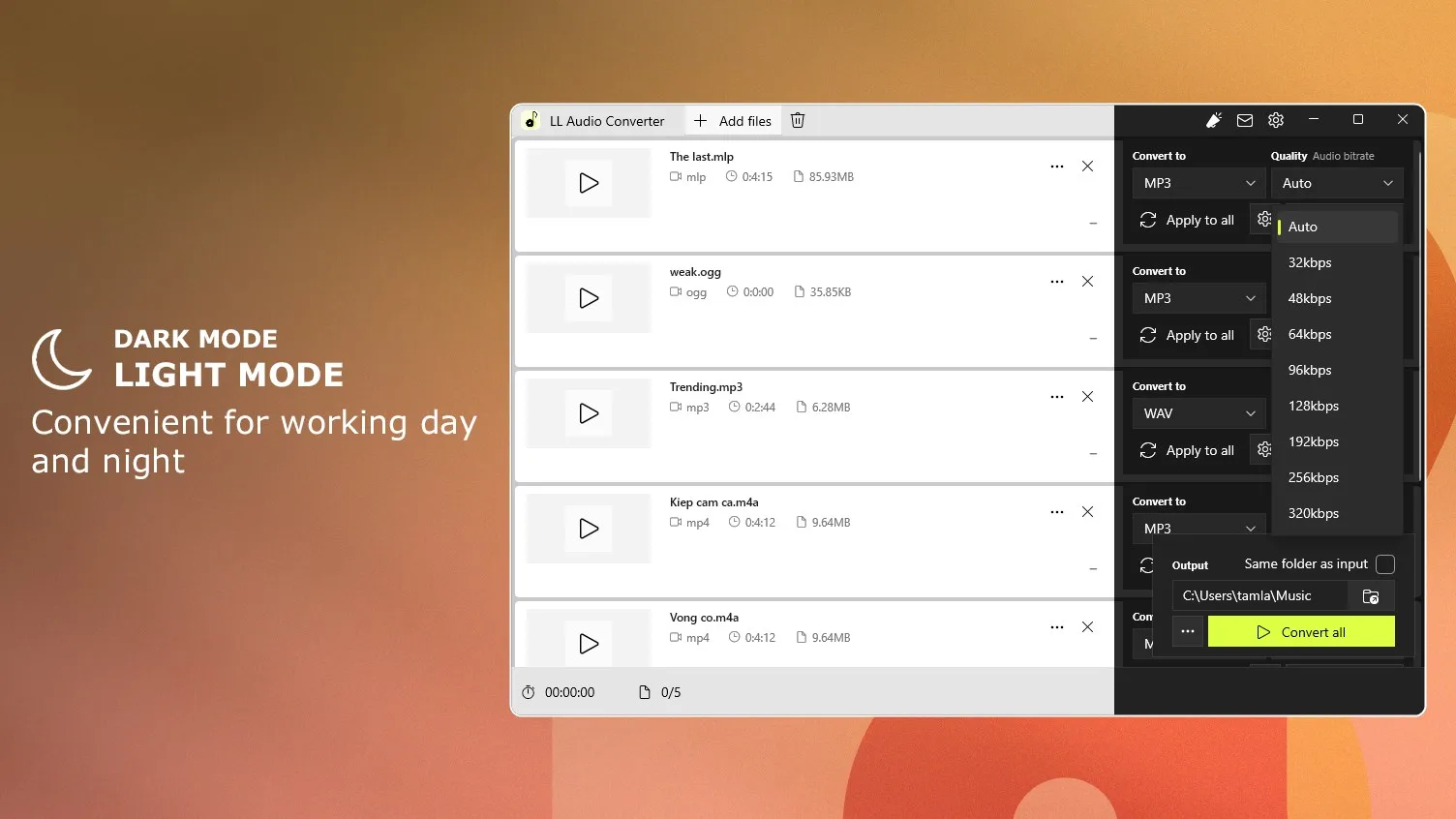Collapse The last.mlp row with the dash

[x=1093, y=224]
